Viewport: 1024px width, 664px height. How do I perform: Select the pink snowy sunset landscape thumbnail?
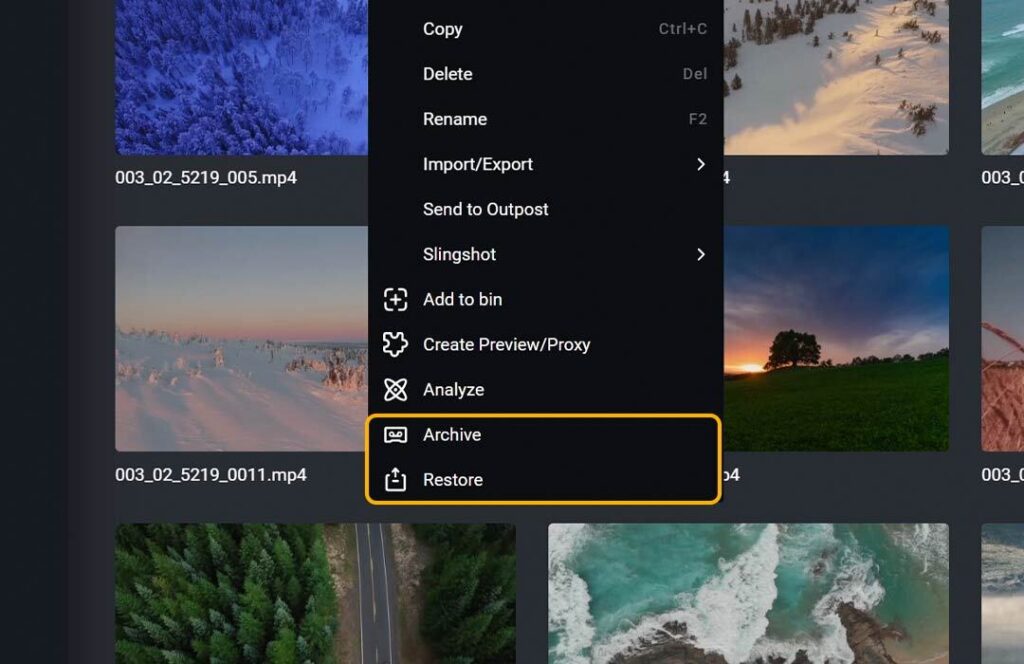point(240,340)
